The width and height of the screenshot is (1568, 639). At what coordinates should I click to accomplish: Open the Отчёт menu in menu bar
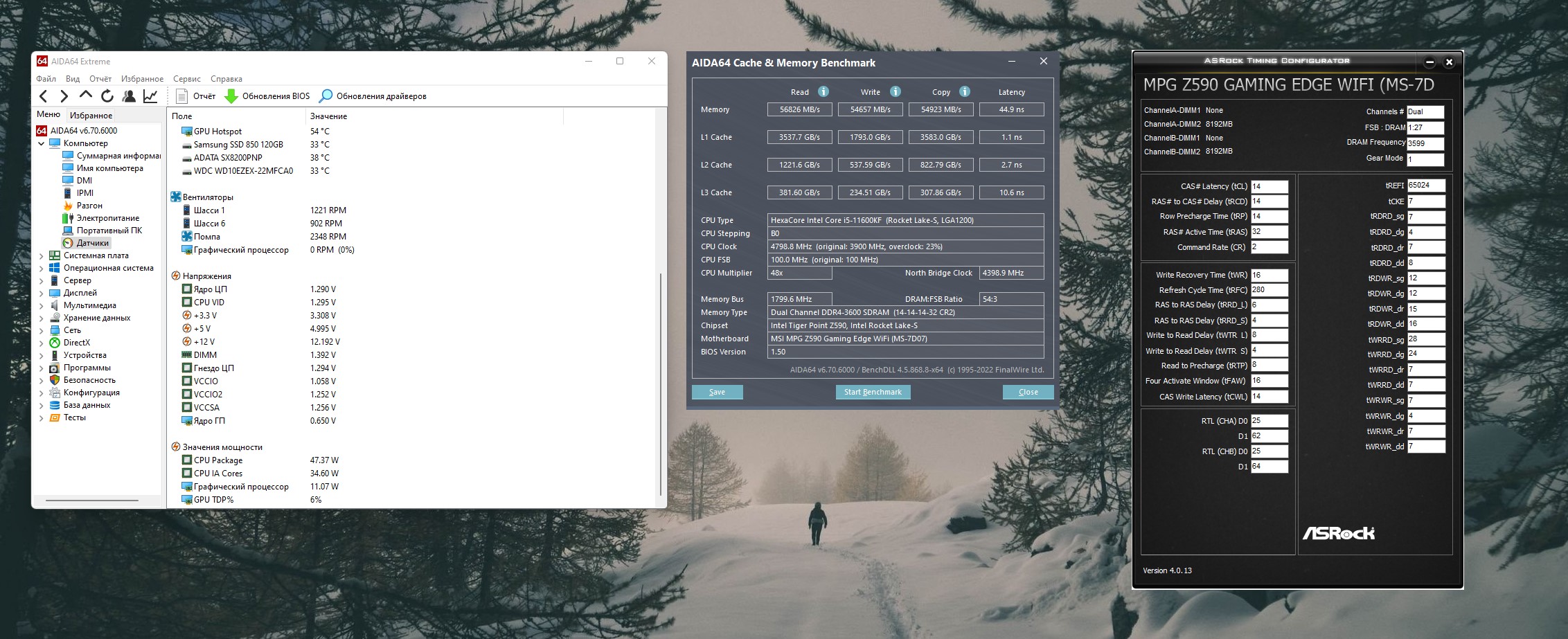click(x=100, y=79)
